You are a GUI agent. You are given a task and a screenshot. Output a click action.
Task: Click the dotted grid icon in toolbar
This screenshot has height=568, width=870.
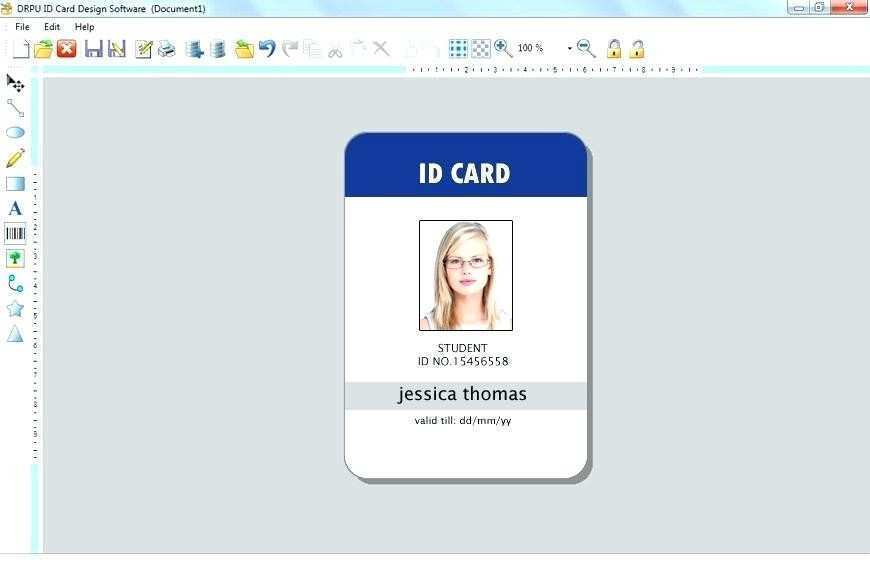point(458,49)
